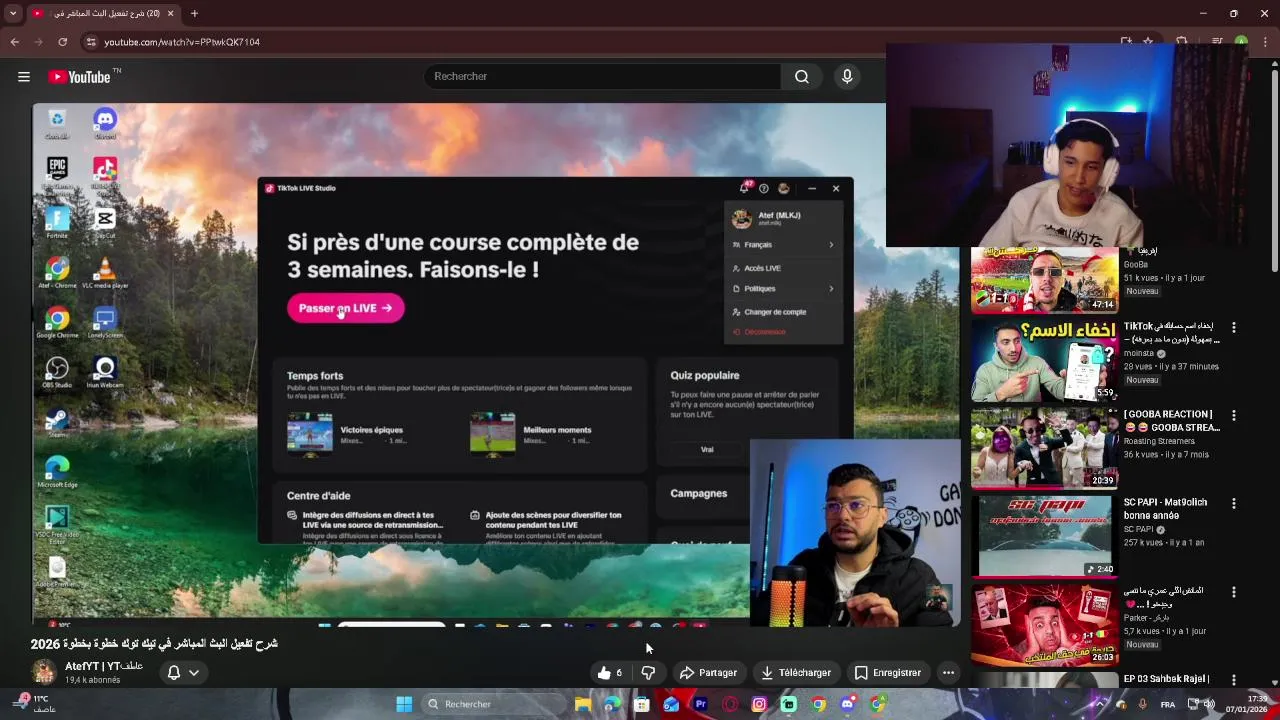The width and height of the screenshot is (1280, 720).
Task: Open the TikTok LIVE Studio notifications bell
Action: point(744,188)
